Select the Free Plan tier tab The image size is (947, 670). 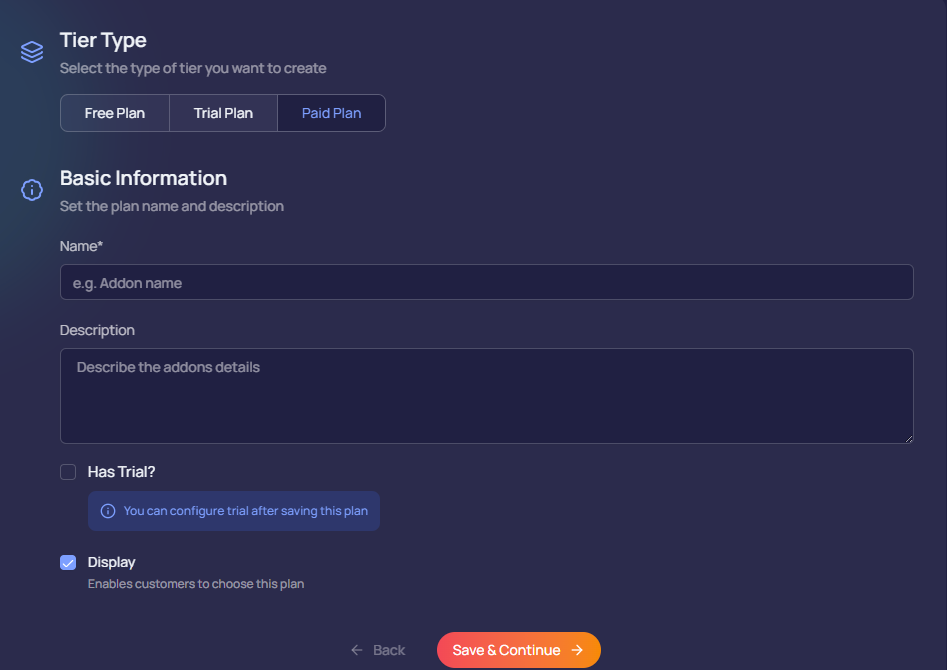click(115, 113)
